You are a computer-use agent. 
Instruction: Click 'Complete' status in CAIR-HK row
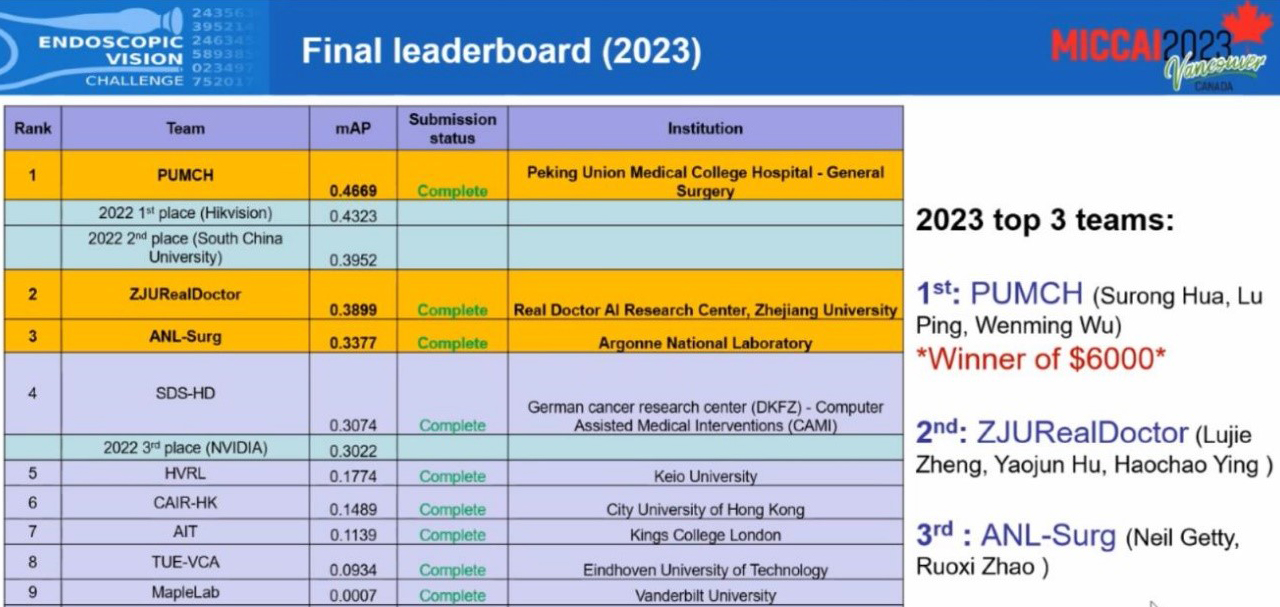452,509
